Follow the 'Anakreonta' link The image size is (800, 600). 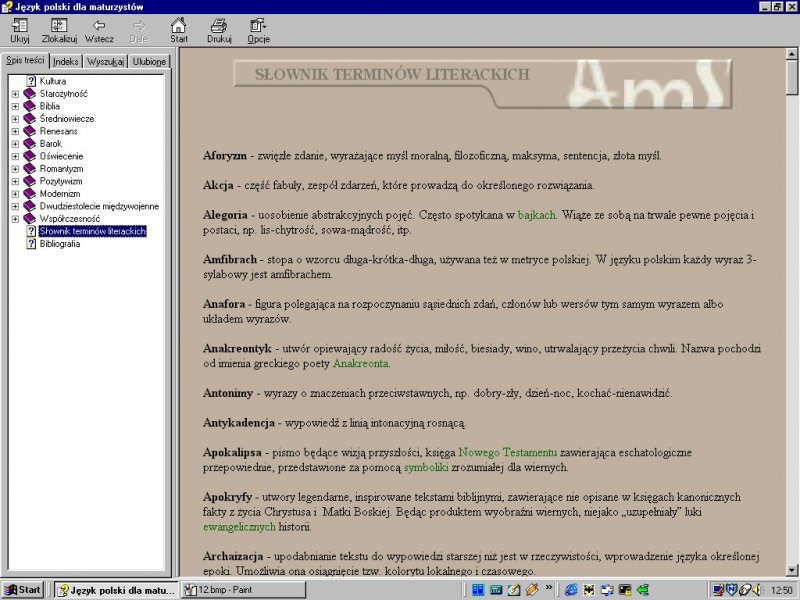[x=361, y=364]
